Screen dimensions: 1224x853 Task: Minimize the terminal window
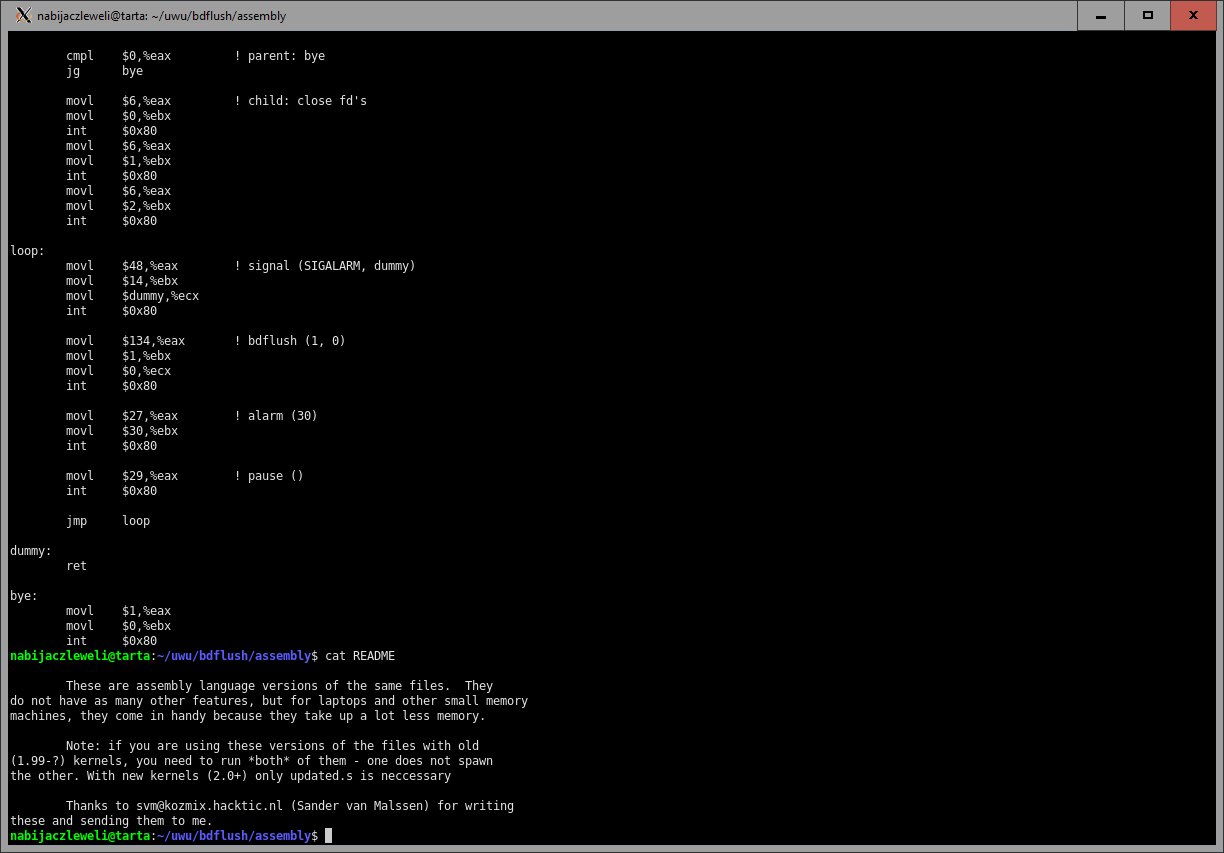(x=1101, y=15)
